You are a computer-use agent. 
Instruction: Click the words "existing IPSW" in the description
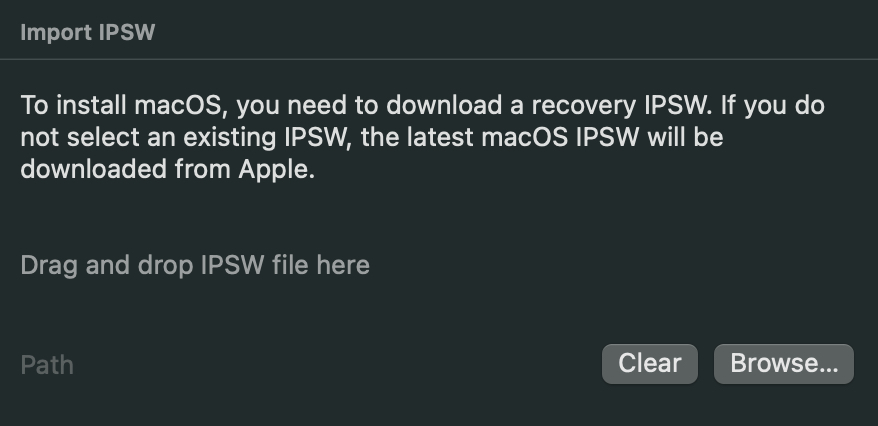coord(263,137)
